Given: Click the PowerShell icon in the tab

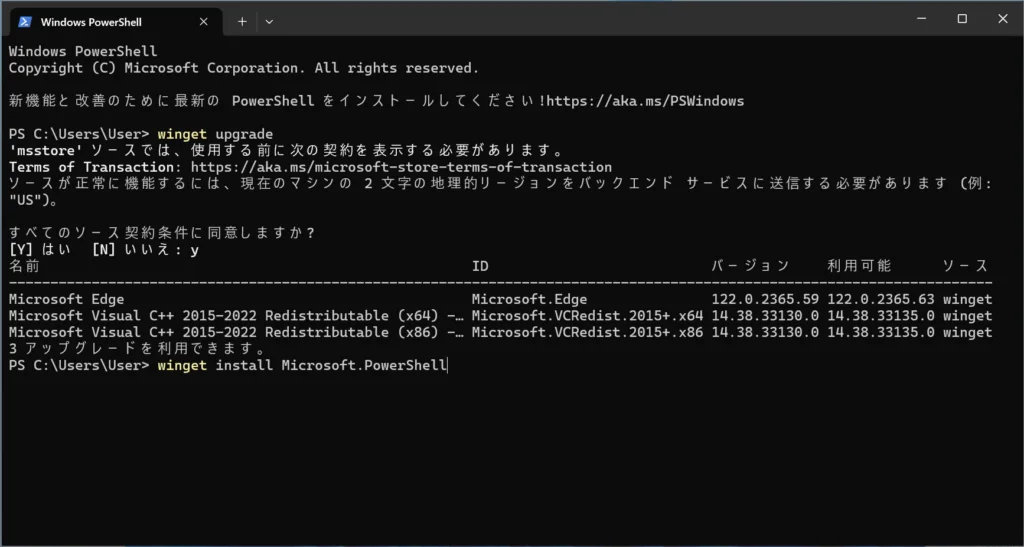Looking at the screenshot, I should (x=25, y=21).
